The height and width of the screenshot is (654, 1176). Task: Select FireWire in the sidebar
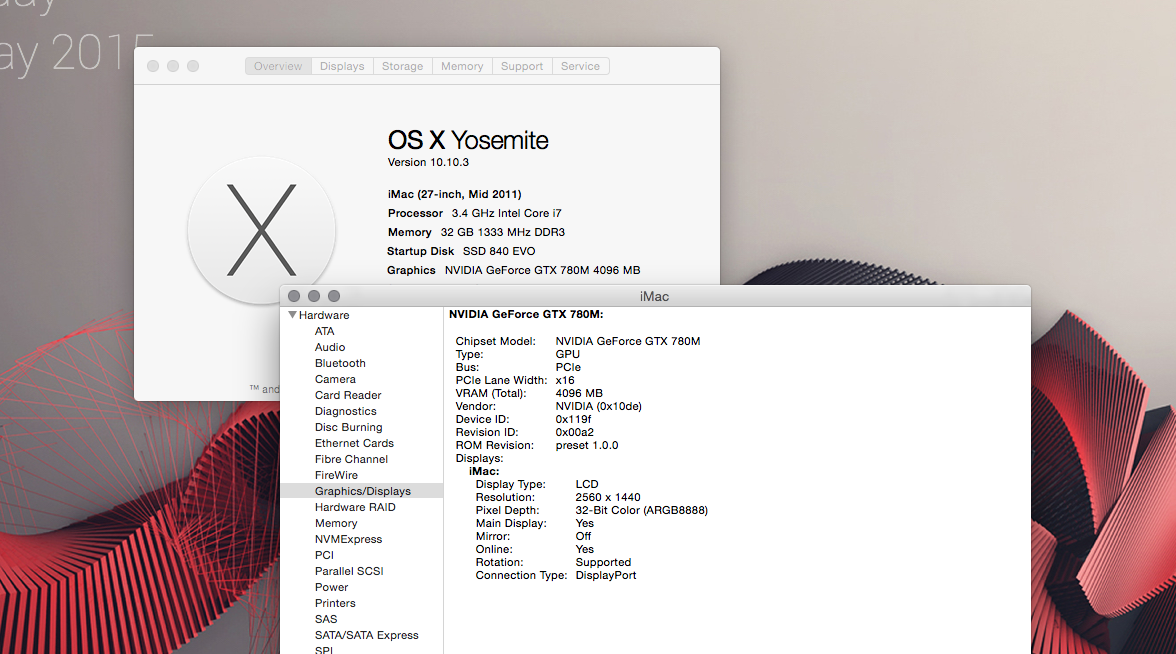tap(337, 475)
